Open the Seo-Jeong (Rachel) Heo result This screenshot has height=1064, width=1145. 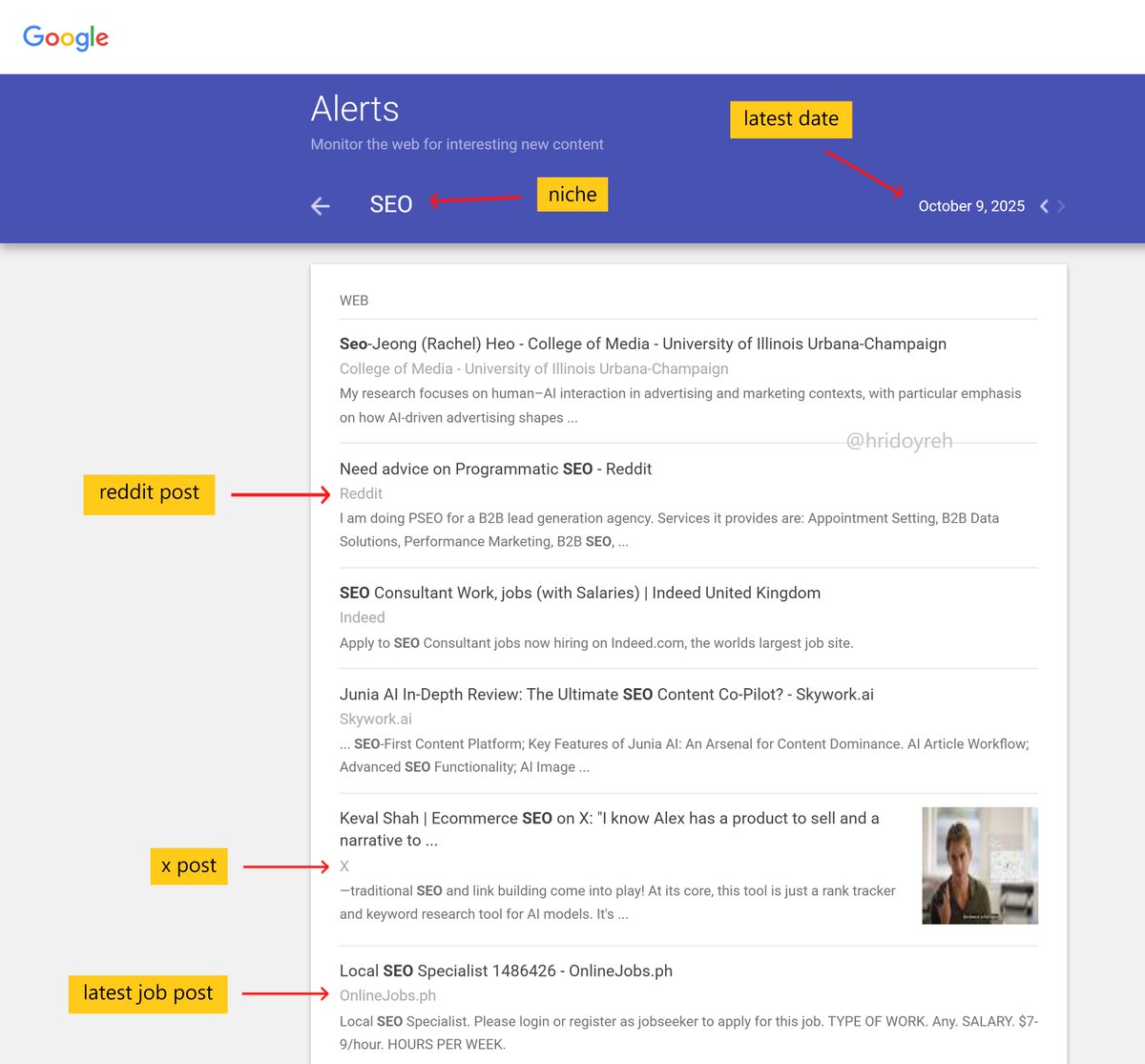click(x=643, y=344)
